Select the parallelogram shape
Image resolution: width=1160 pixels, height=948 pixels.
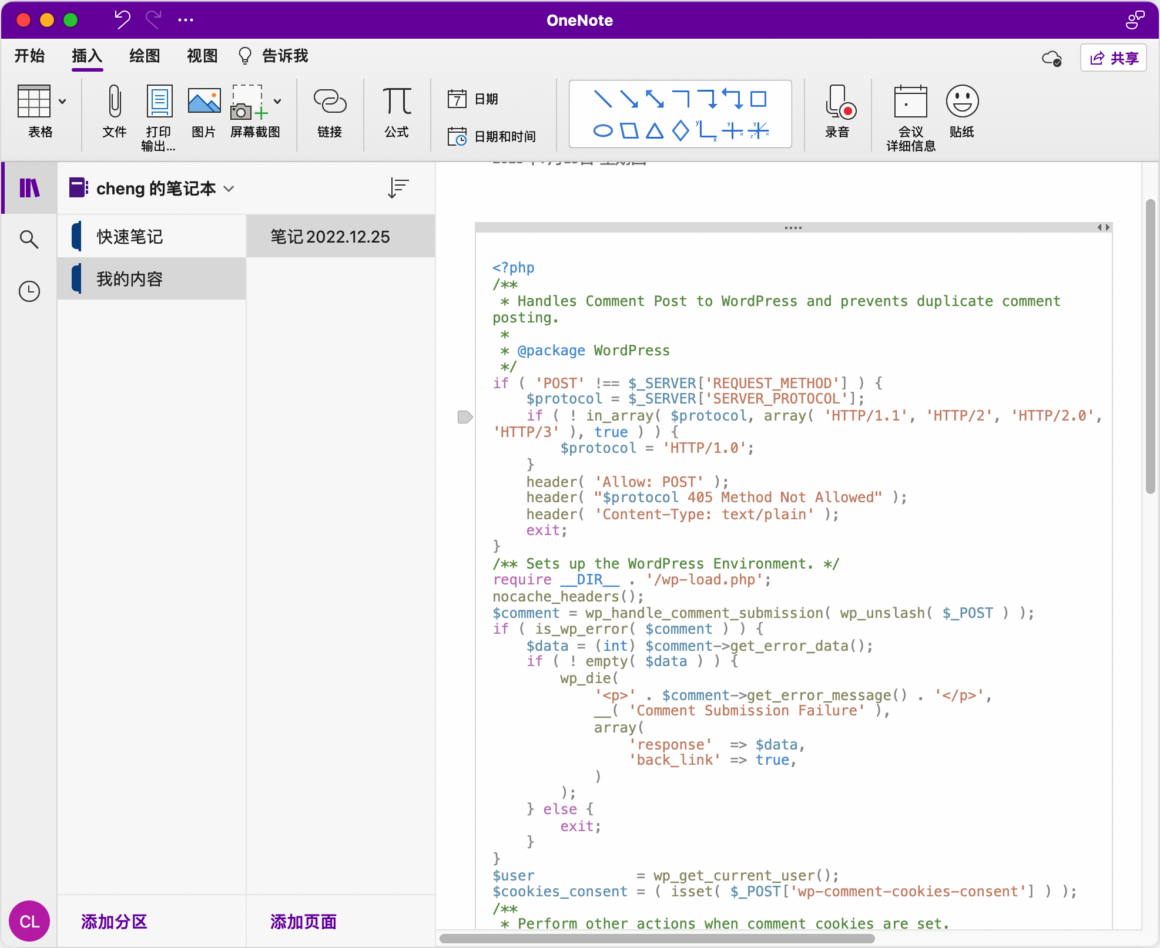coord(629,131)
